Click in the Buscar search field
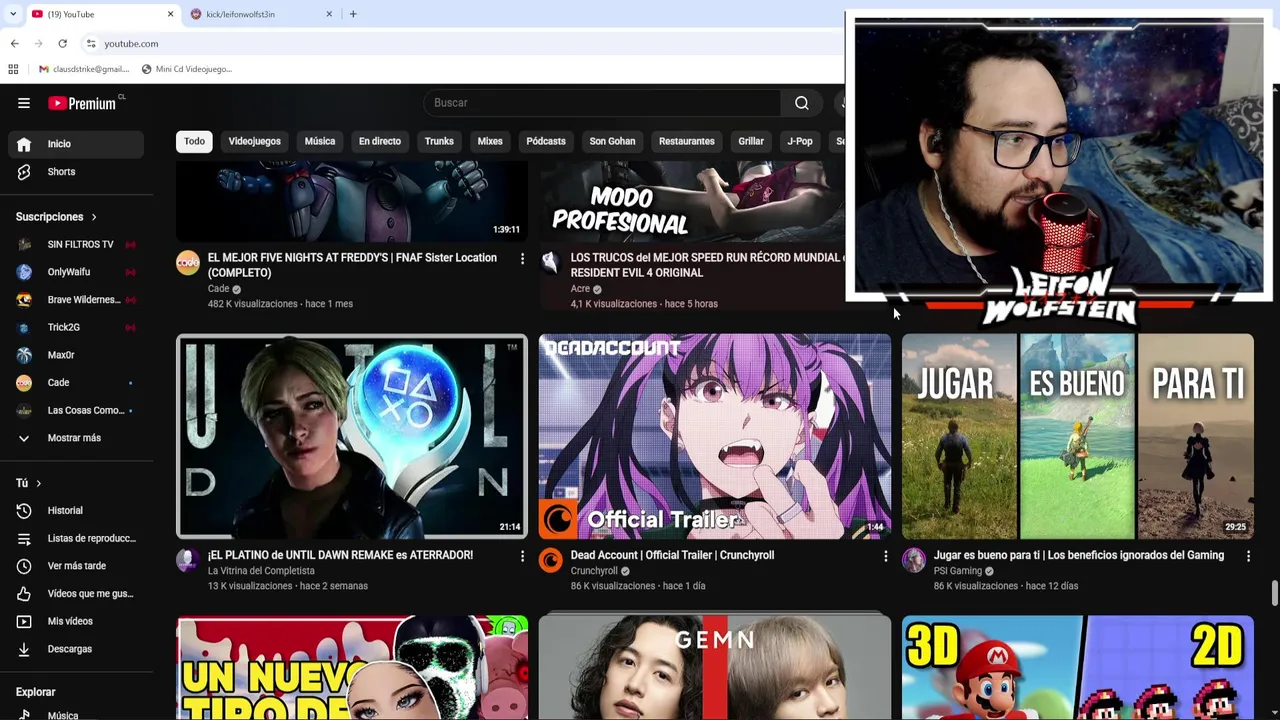Screen dimensions: 1280x720 [x=602, y=103]
